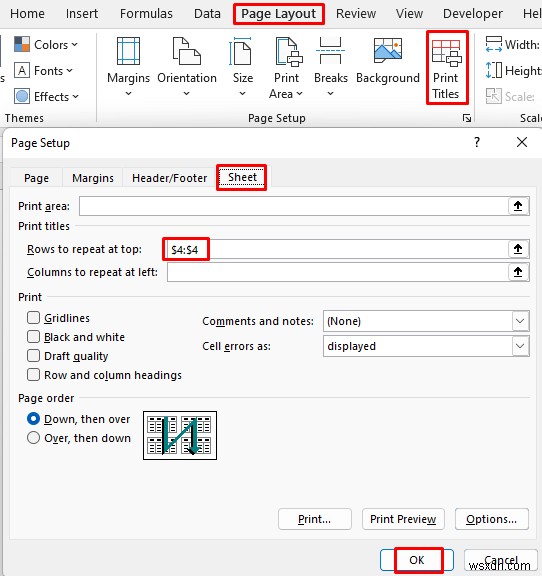
Task: Click the Page Setup dialog launcher arrow
Action: point(467,118)
